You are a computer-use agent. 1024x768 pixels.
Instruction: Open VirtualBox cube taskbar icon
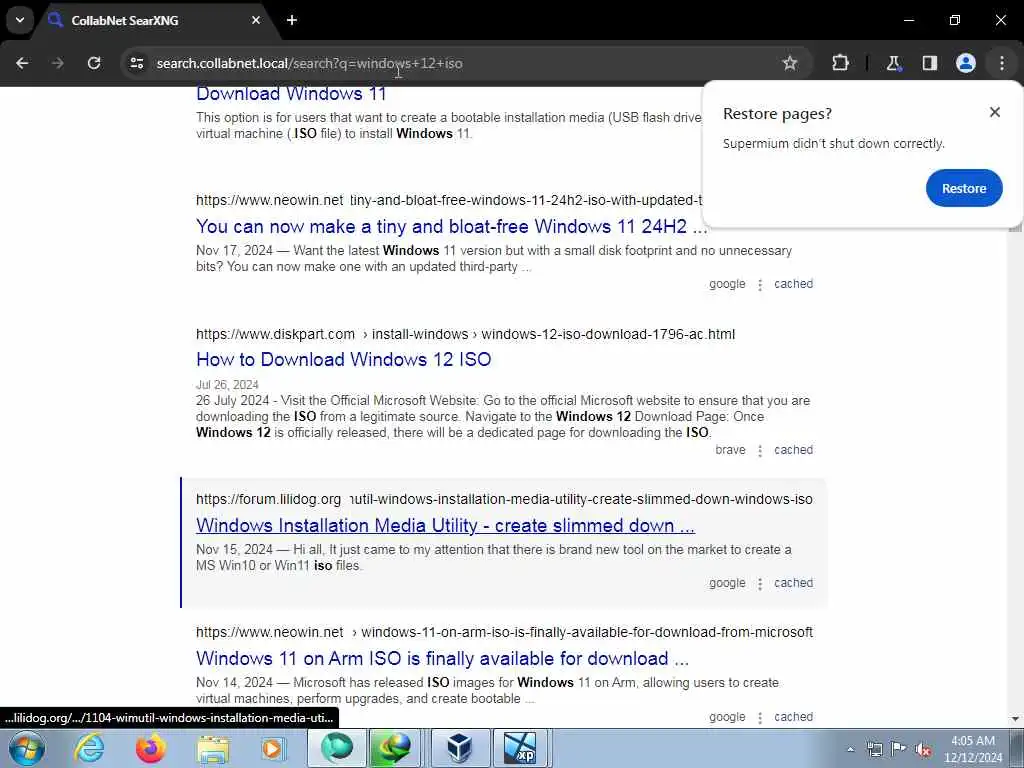click(x=459, y=748)
